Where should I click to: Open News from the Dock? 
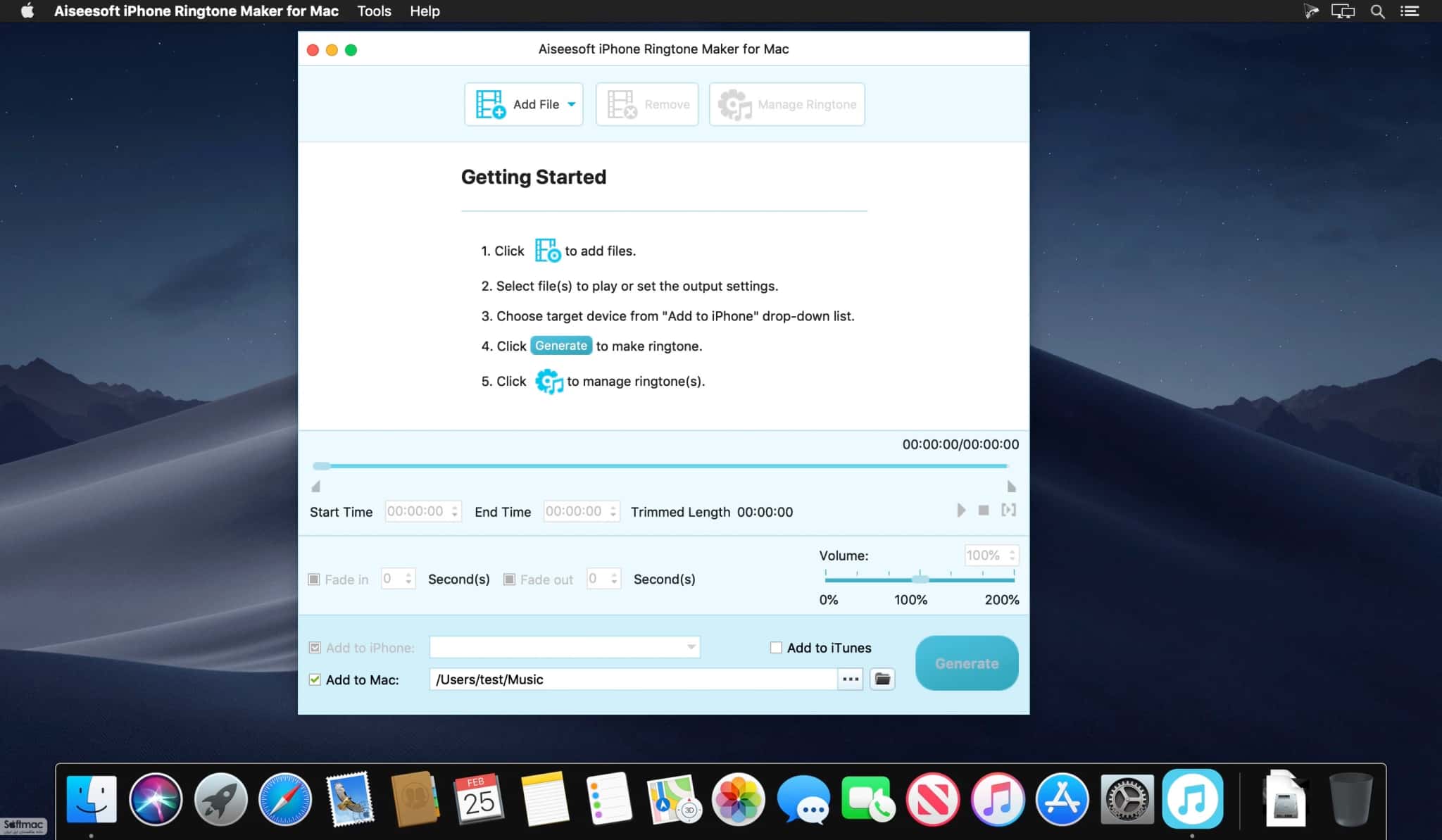(x=932, y=799)
